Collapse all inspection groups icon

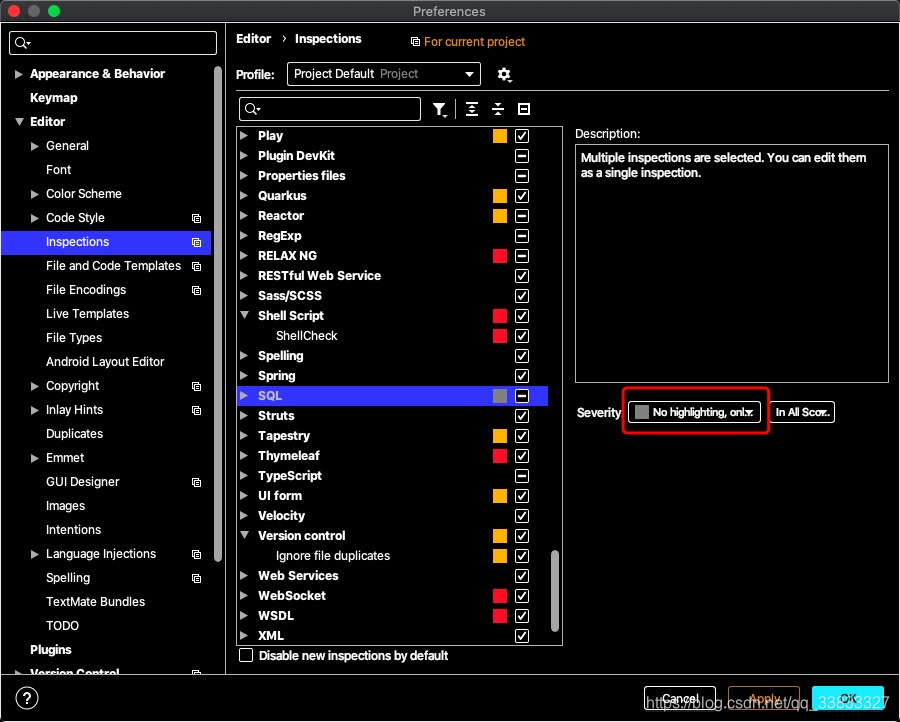pyautogui.click(x=498, y=109)
